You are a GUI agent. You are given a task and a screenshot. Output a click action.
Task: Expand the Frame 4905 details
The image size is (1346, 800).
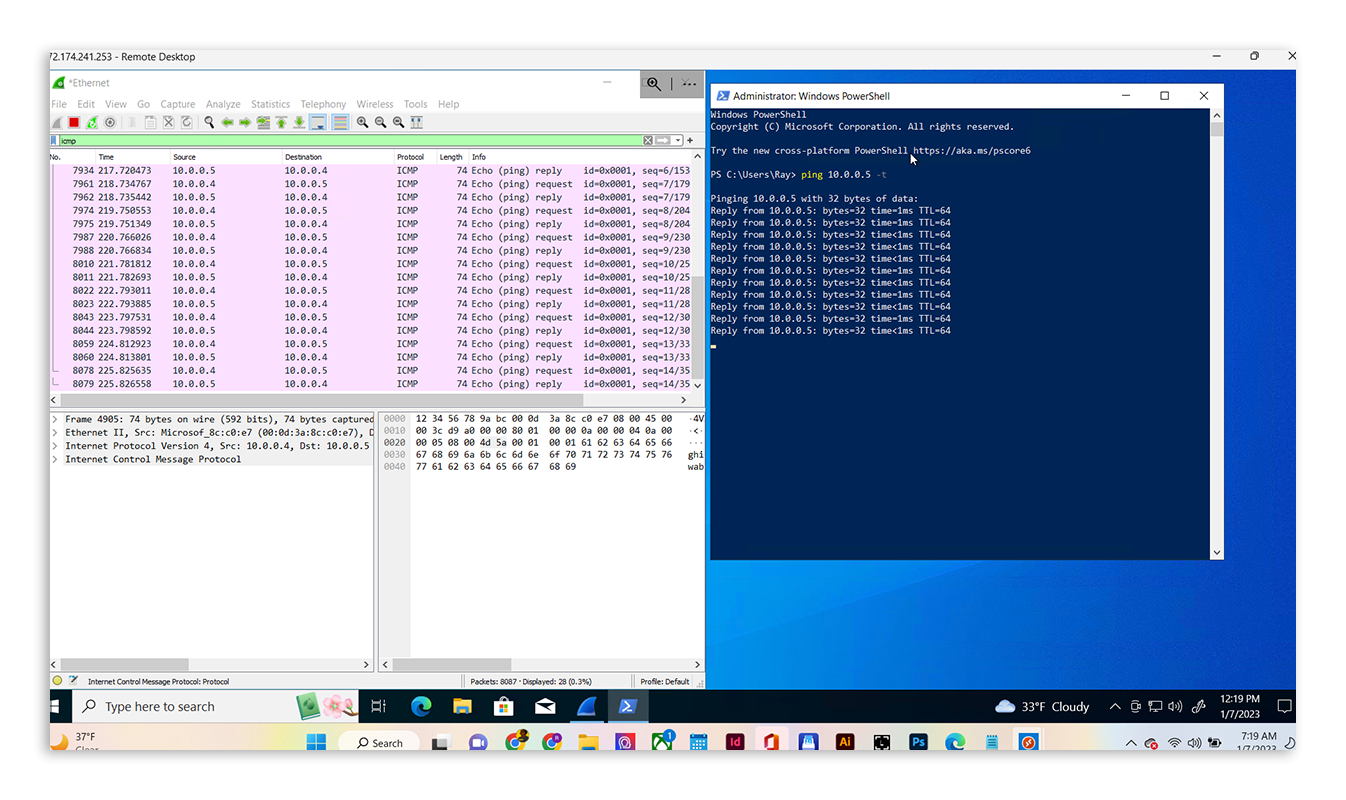[56, 419]
